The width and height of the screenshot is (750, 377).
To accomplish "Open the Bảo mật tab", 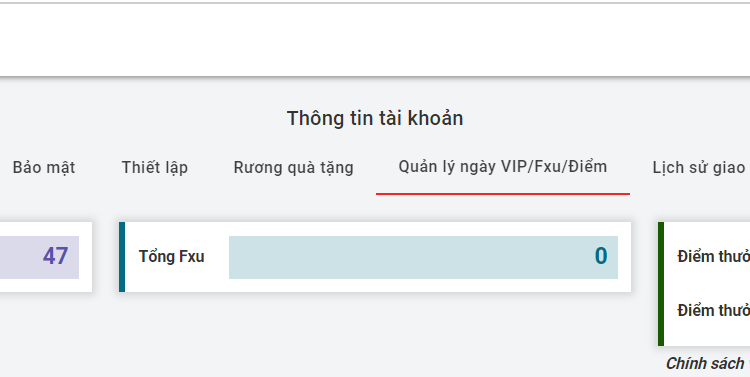I will click(x=44, y=167).
